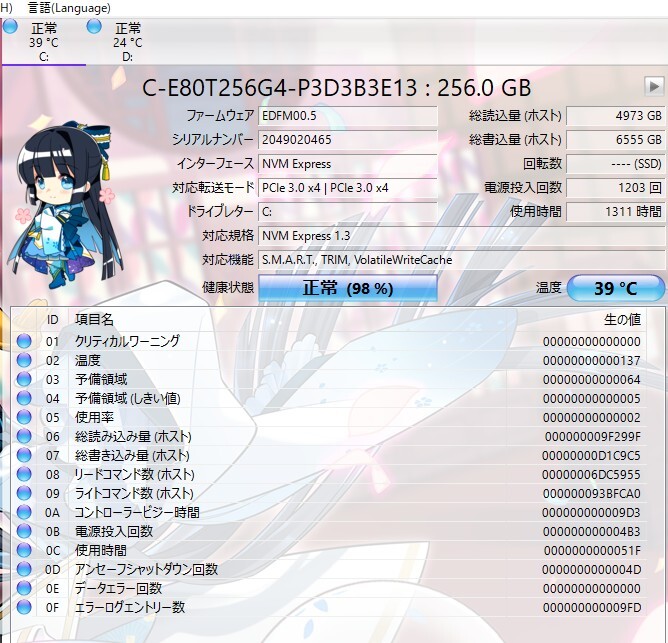Click status orb for 06 総読み込み量 (ホスト)
668x643 pixels.
tap(24, 436)
